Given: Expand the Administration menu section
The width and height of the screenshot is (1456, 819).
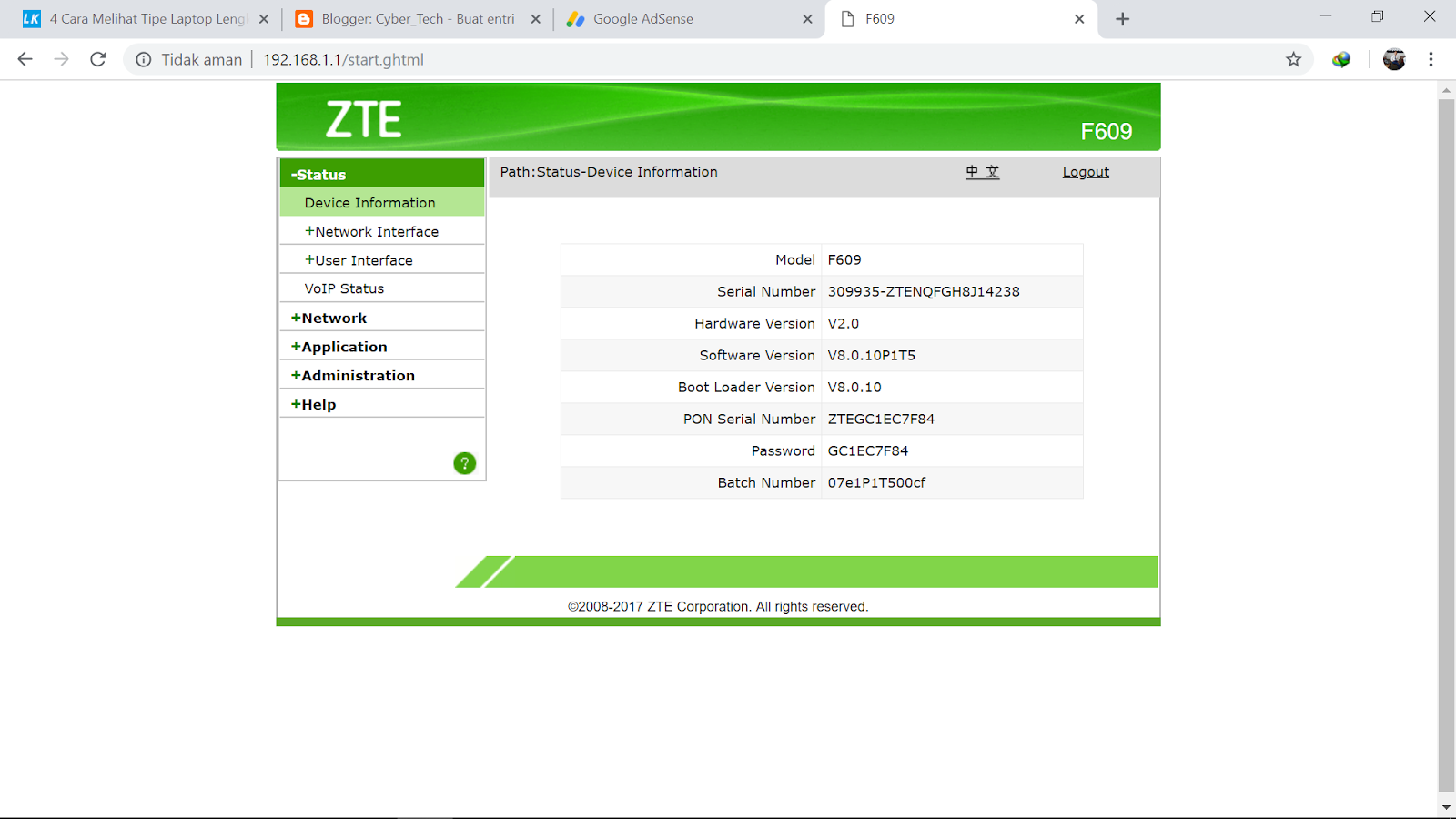Looking at the screenshot, I should point(382,375).
